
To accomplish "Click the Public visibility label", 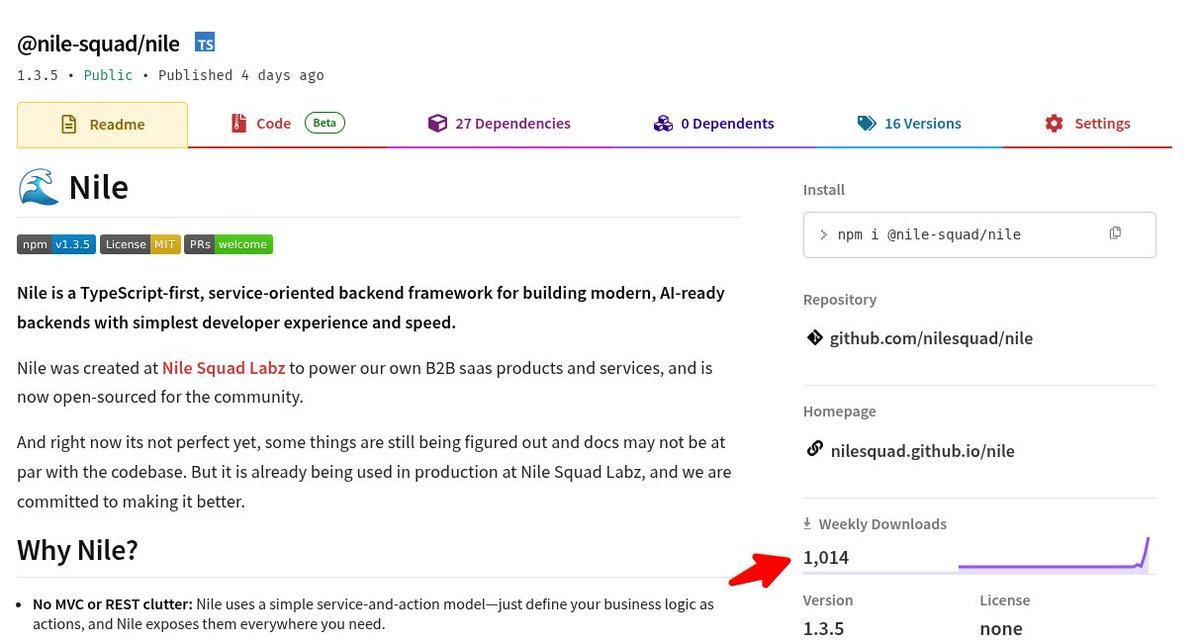I will pos(108,75).
